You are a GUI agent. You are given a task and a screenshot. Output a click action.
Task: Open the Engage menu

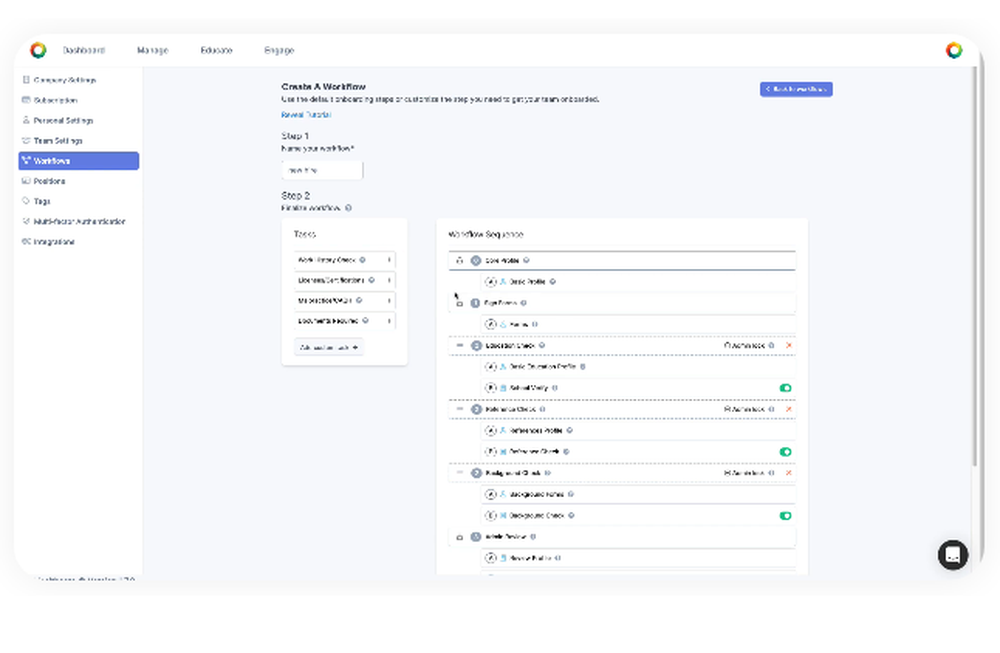tap(279, 50)
